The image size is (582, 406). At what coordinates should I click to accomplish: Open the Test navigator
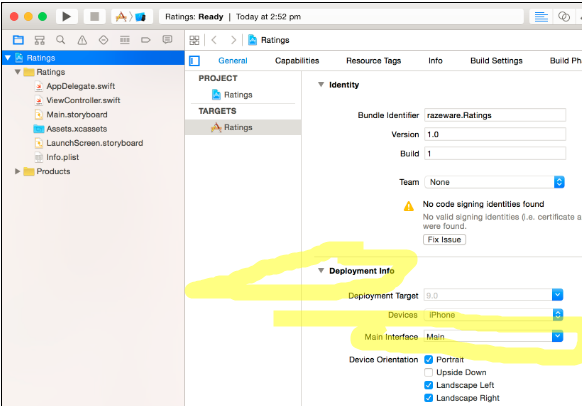pos(104,40)
